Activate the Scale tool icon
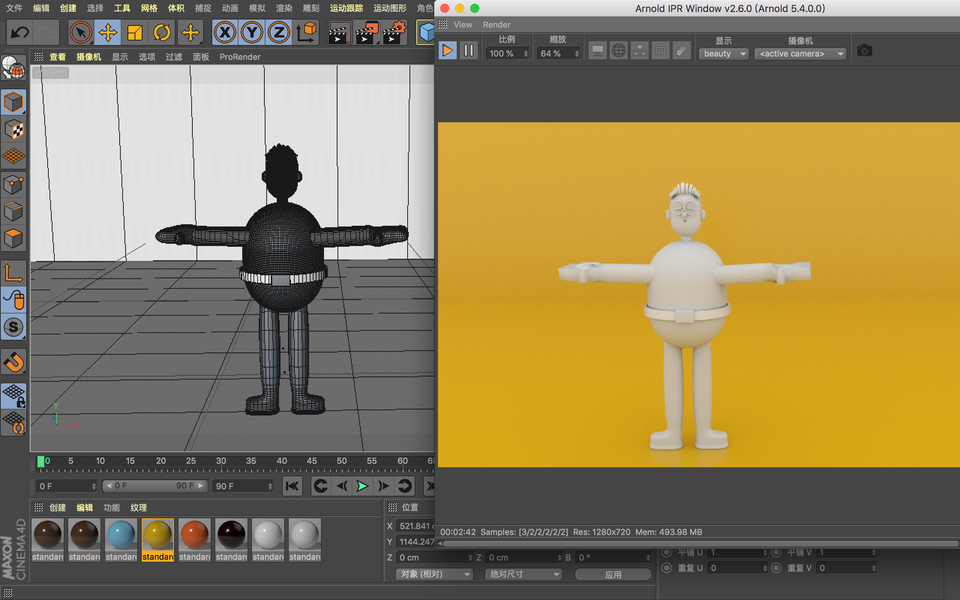 pos(135,32)
